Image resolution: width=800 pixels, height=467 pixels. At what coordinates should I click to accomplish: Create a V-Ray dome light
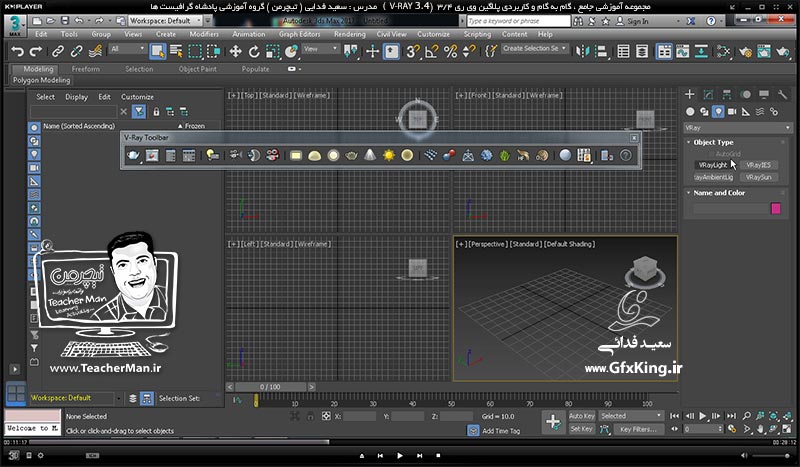(x=314, y=155)
